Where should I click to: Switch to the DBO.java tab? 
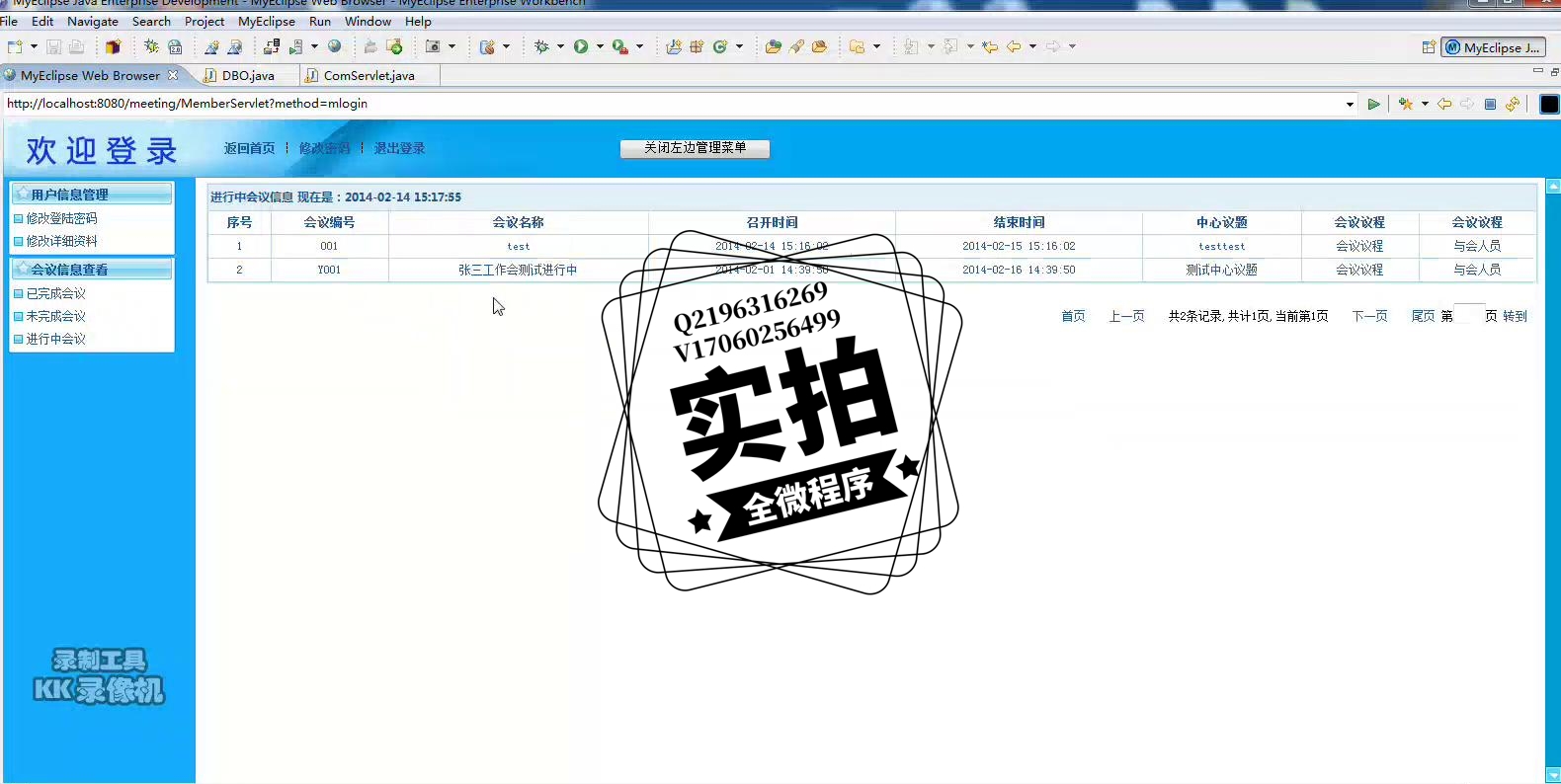(248, 75)
